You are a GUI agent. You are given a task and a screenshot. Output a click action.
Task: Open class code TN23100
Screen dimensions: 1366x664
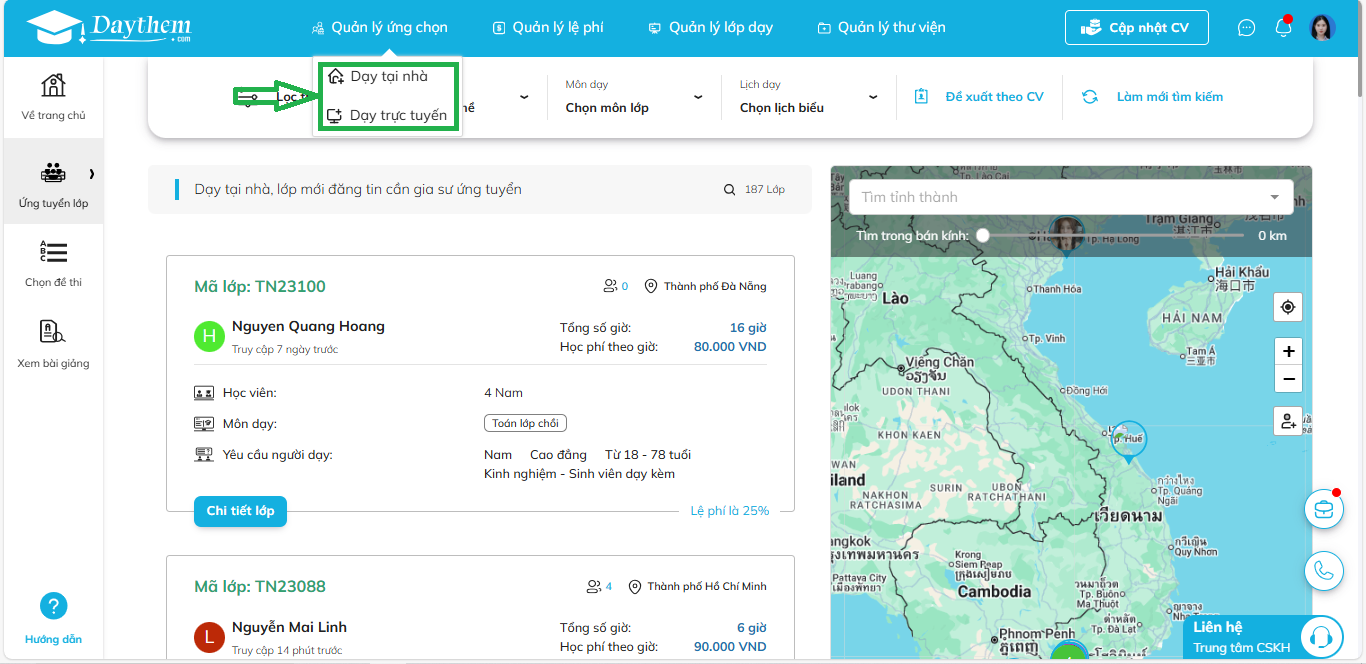click(x=260, y=287)
